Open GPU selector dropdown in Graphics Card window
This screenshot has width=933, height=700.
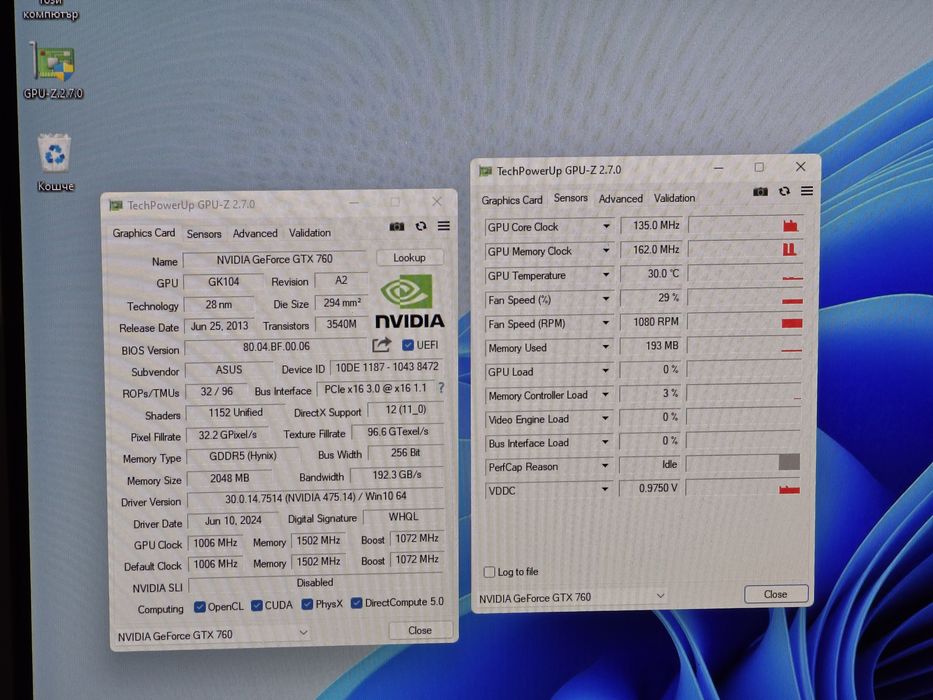pyautogui.click(x=303, y=632)
